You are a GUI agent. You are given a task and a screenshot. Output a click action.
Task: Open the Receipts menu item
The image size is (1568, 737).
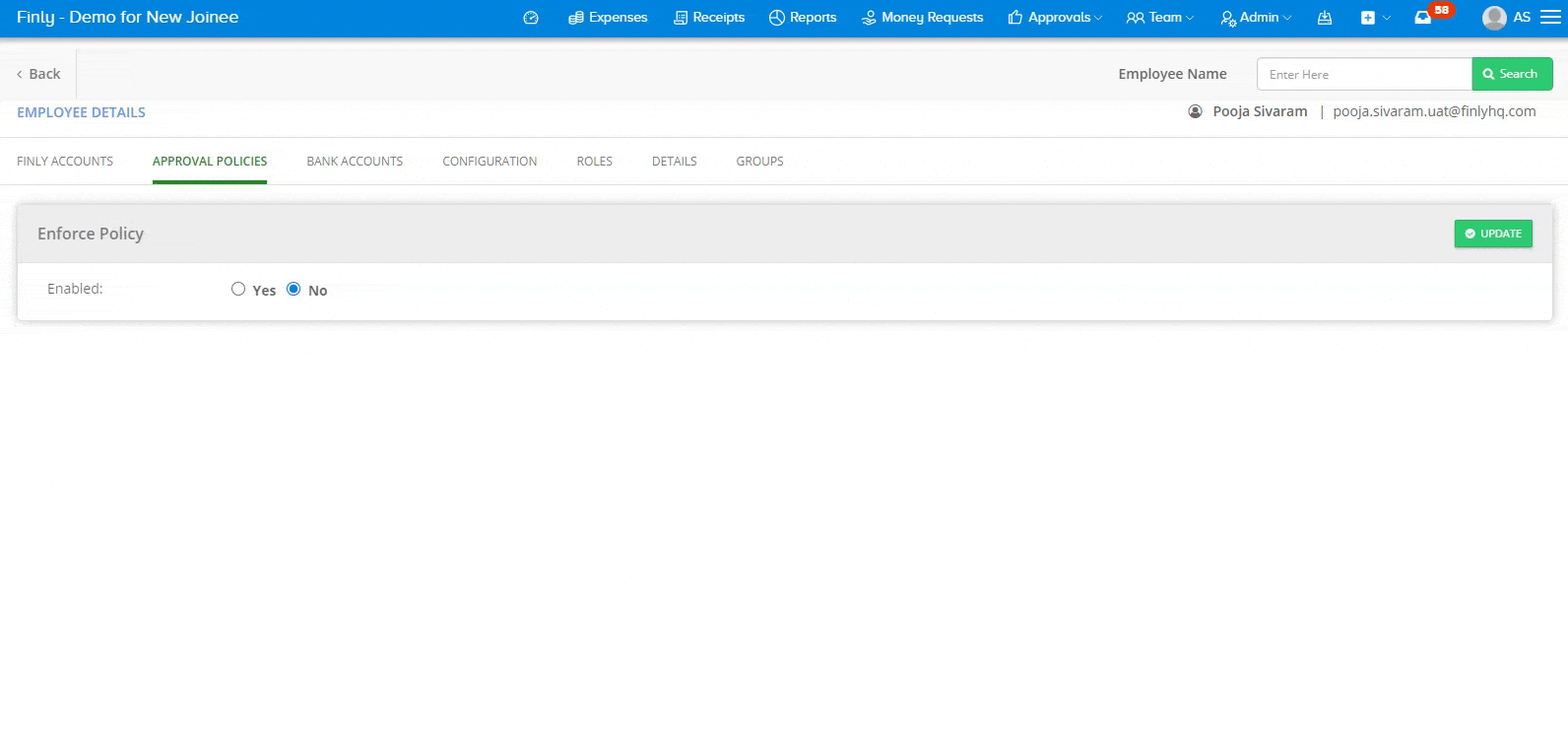pyautogui.click(x=709, y=18)
